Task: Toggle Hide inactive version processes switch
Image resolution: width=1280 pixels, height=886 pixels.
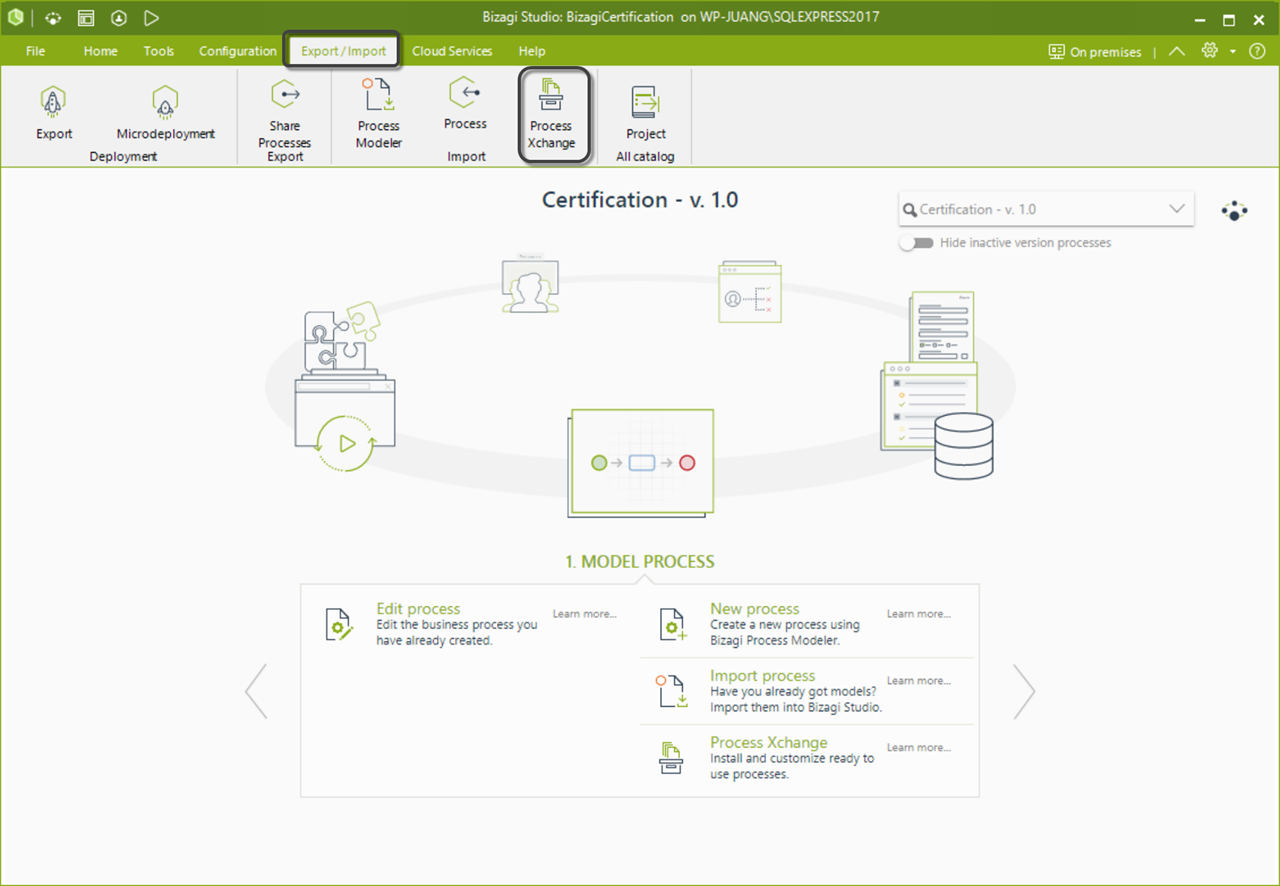Action: (916, 243)
